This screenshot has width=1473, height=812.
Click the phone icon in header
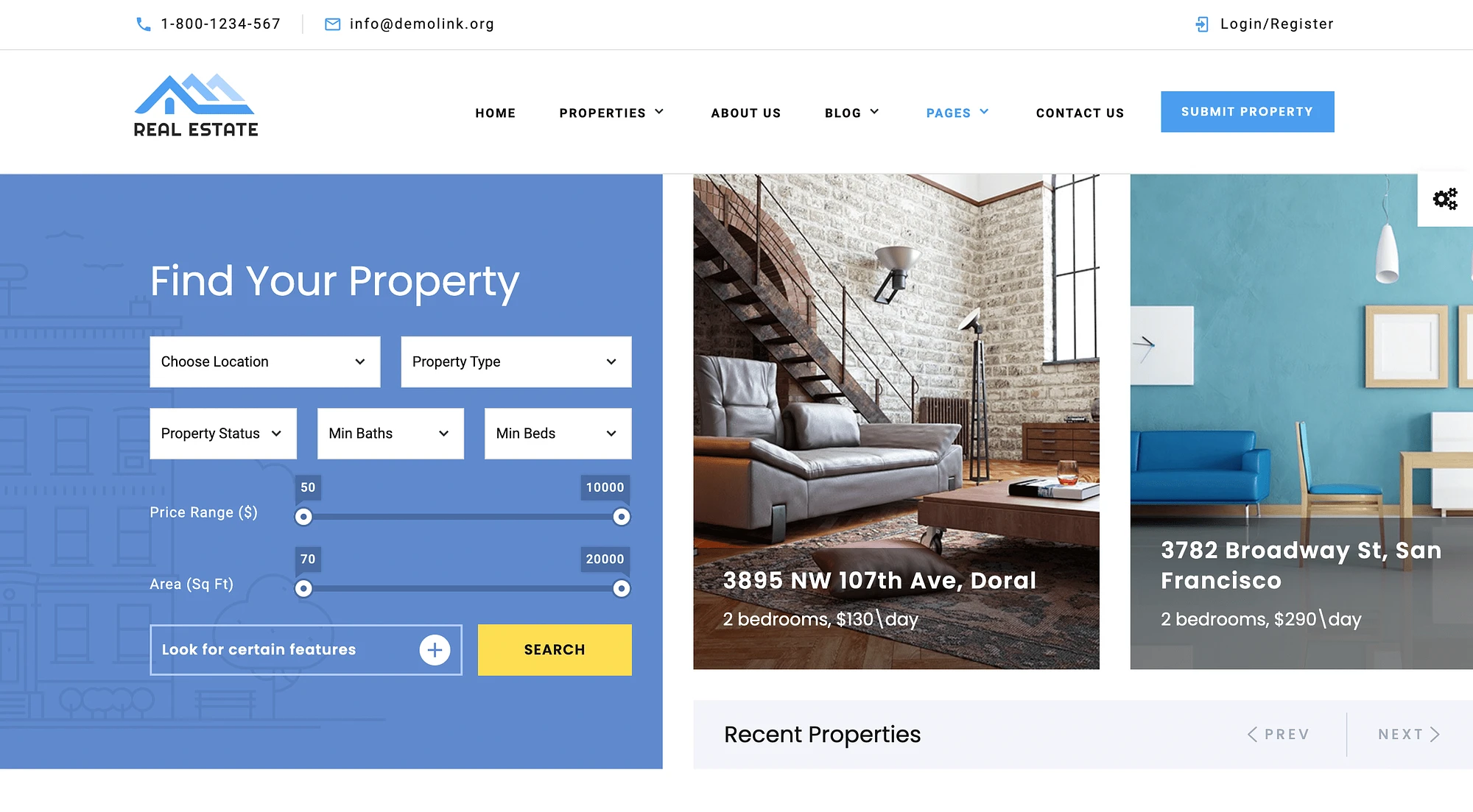[x=142, y=23]
